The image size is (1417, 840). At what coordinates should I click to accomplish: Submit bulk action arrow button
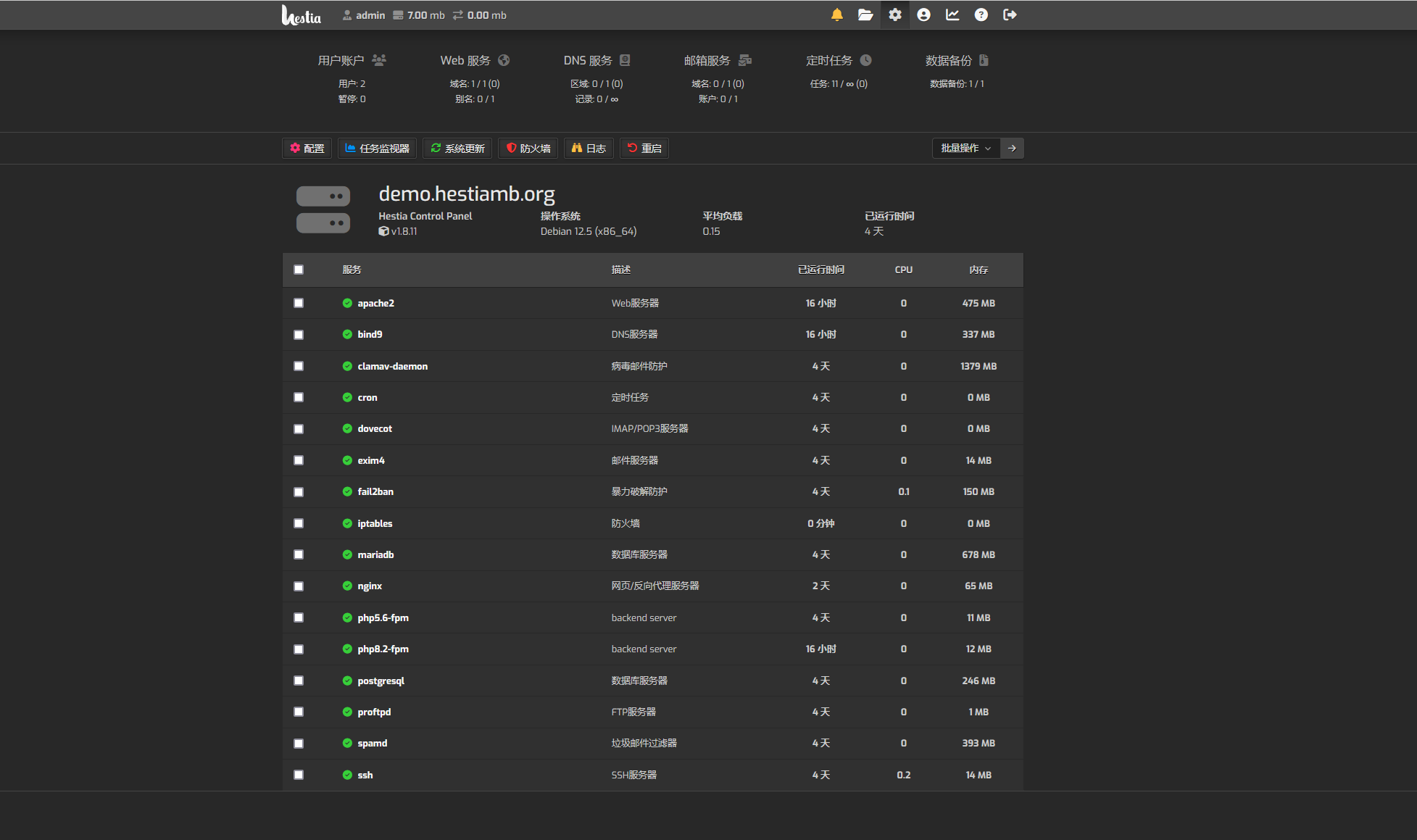[1012, 148]
